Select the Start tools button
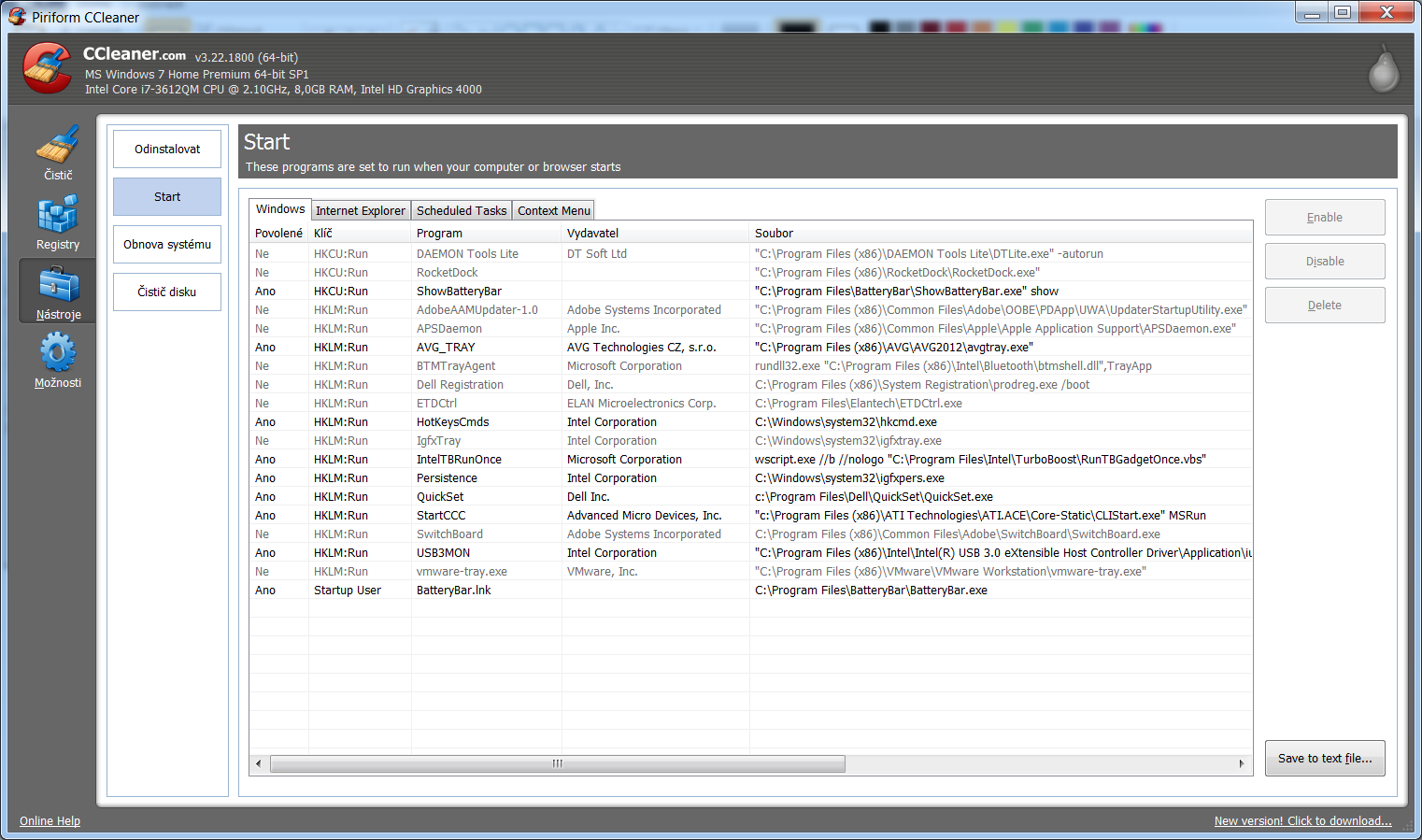The width and height of the screenshot is (1422, 840). point(167,197)
